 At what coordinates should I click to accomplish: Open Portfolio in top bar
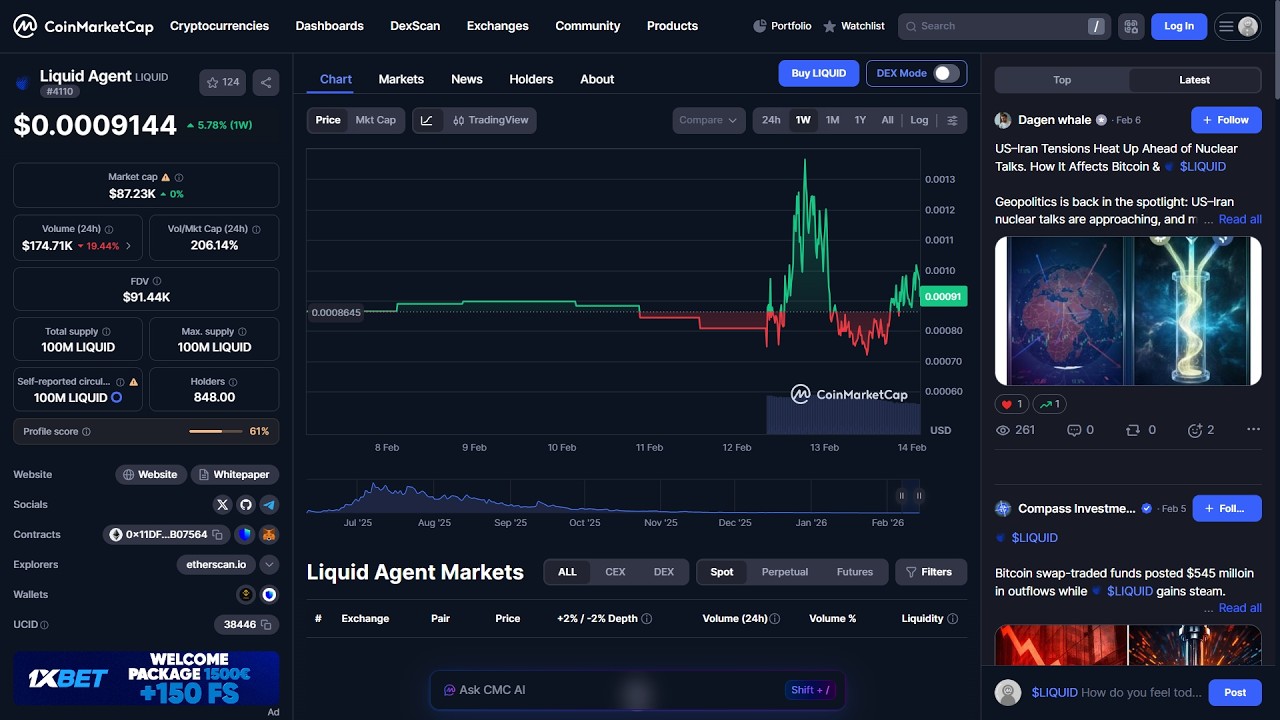(782, 26)
